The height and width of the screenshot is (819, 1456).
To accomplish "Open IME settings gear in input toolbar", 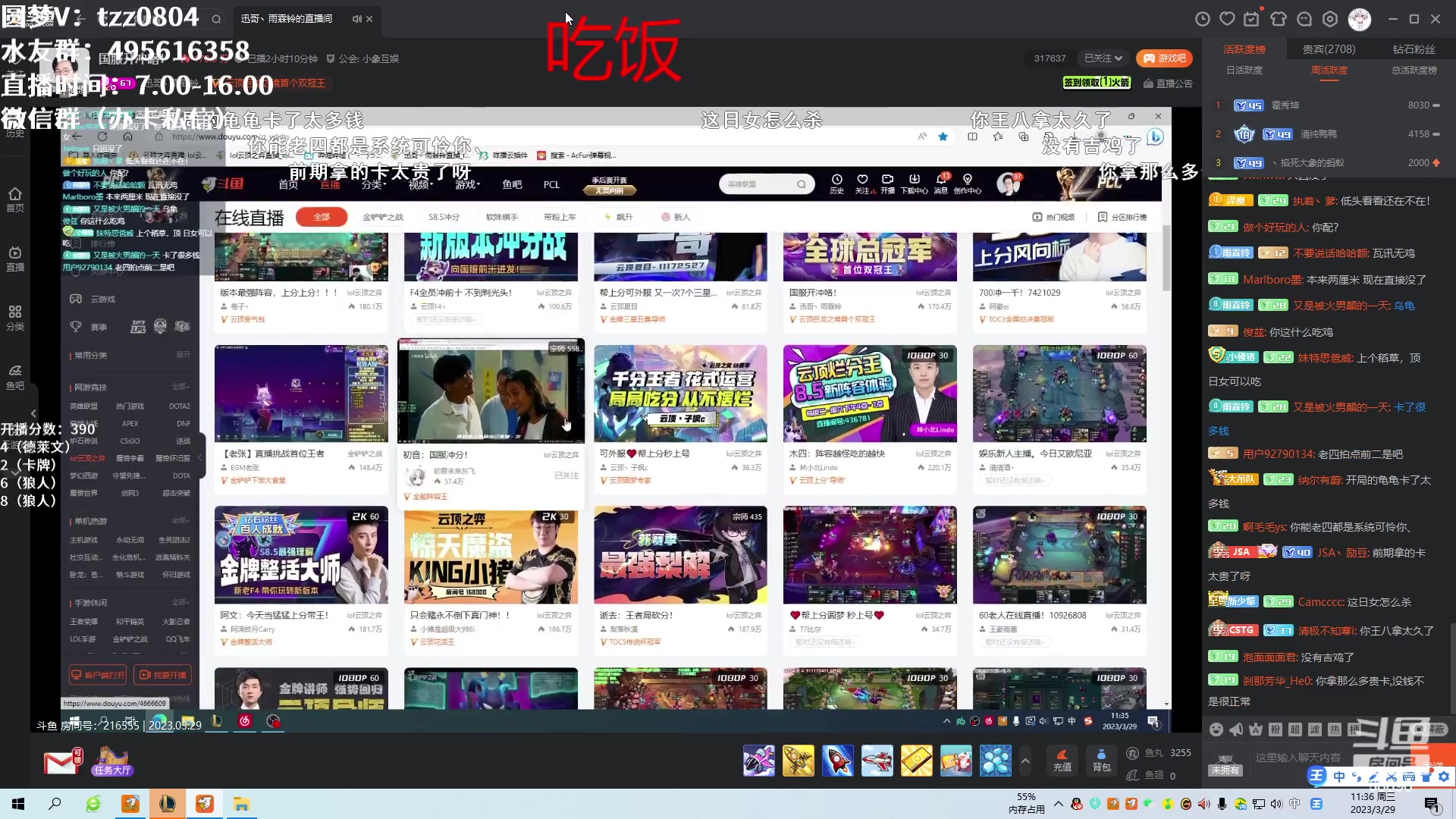I will pos(1444,777).
